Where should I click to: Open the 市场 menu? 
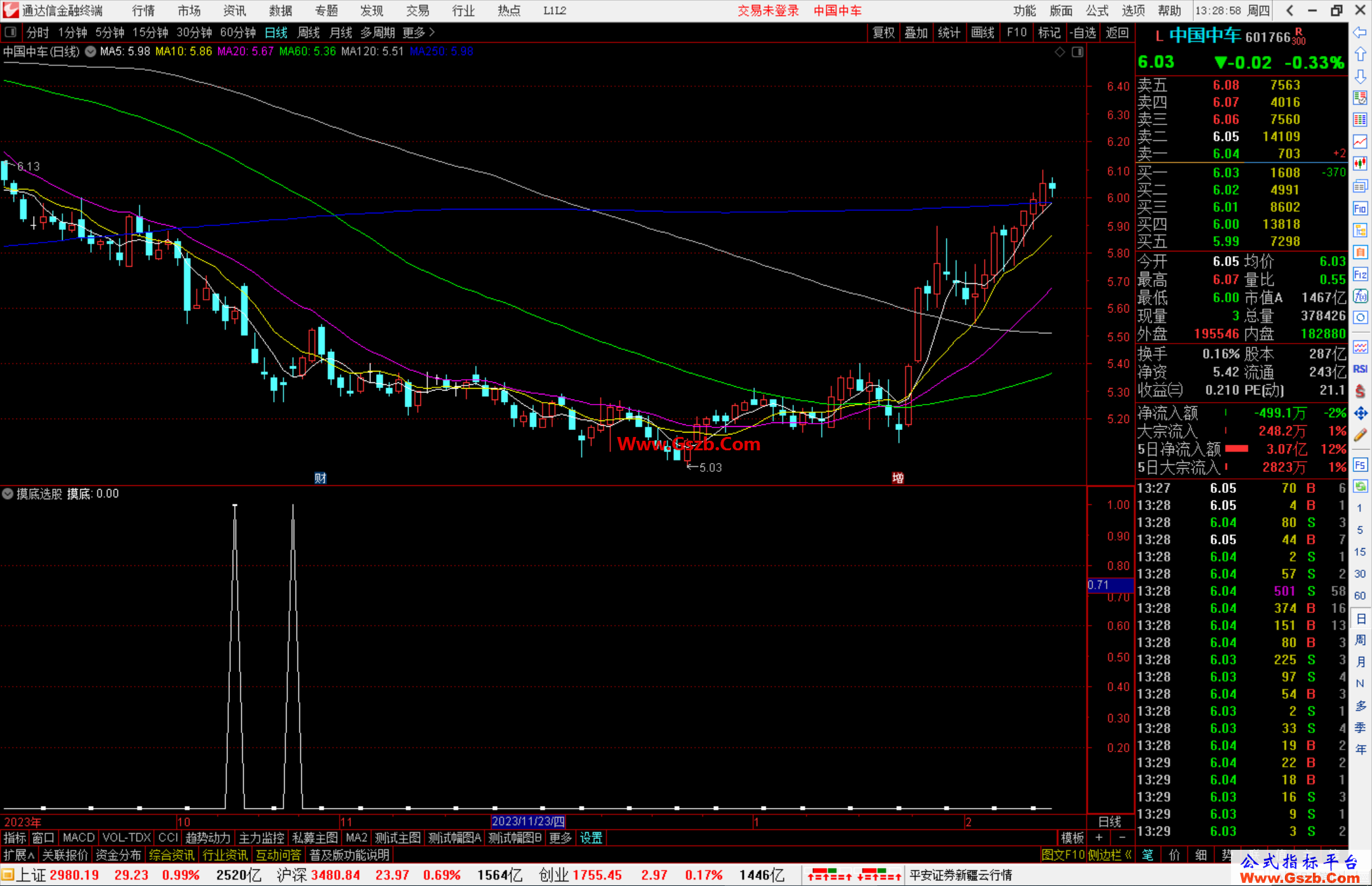(189, 11)
